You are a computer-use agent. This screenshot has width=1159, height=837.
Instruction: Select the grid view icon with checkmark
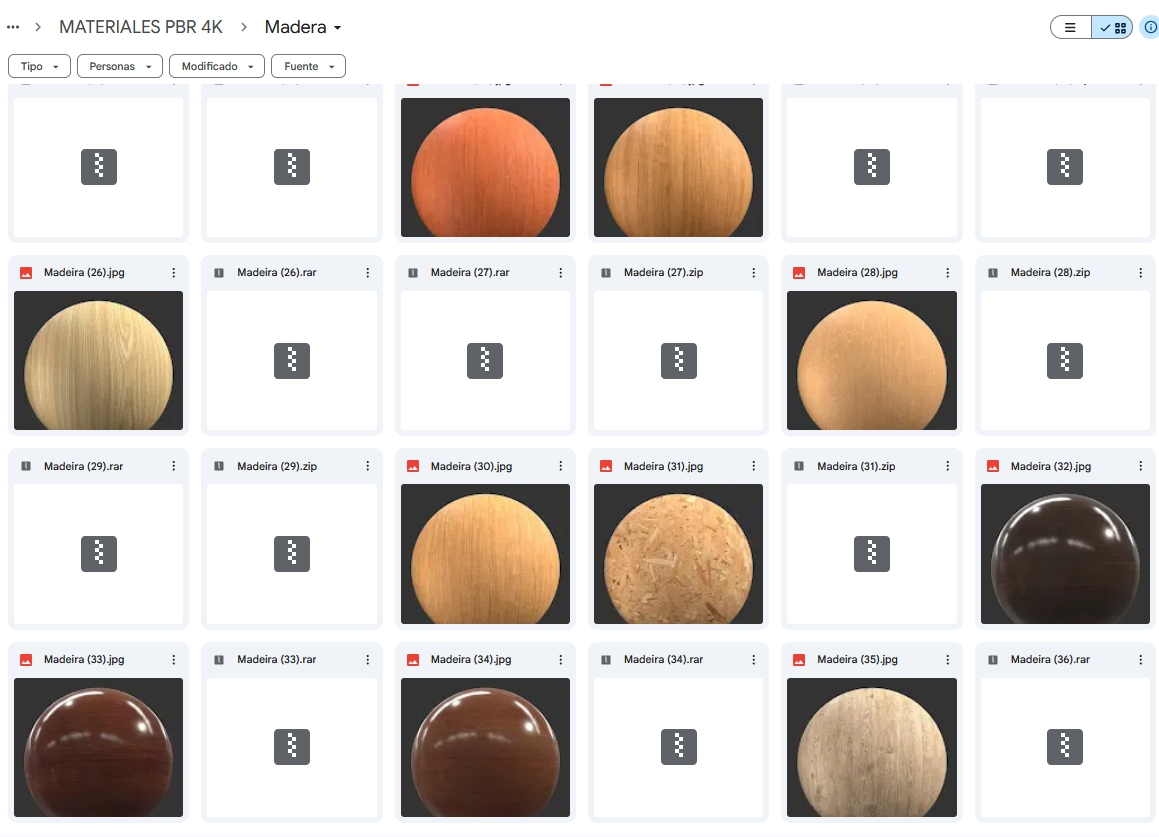1113,27
